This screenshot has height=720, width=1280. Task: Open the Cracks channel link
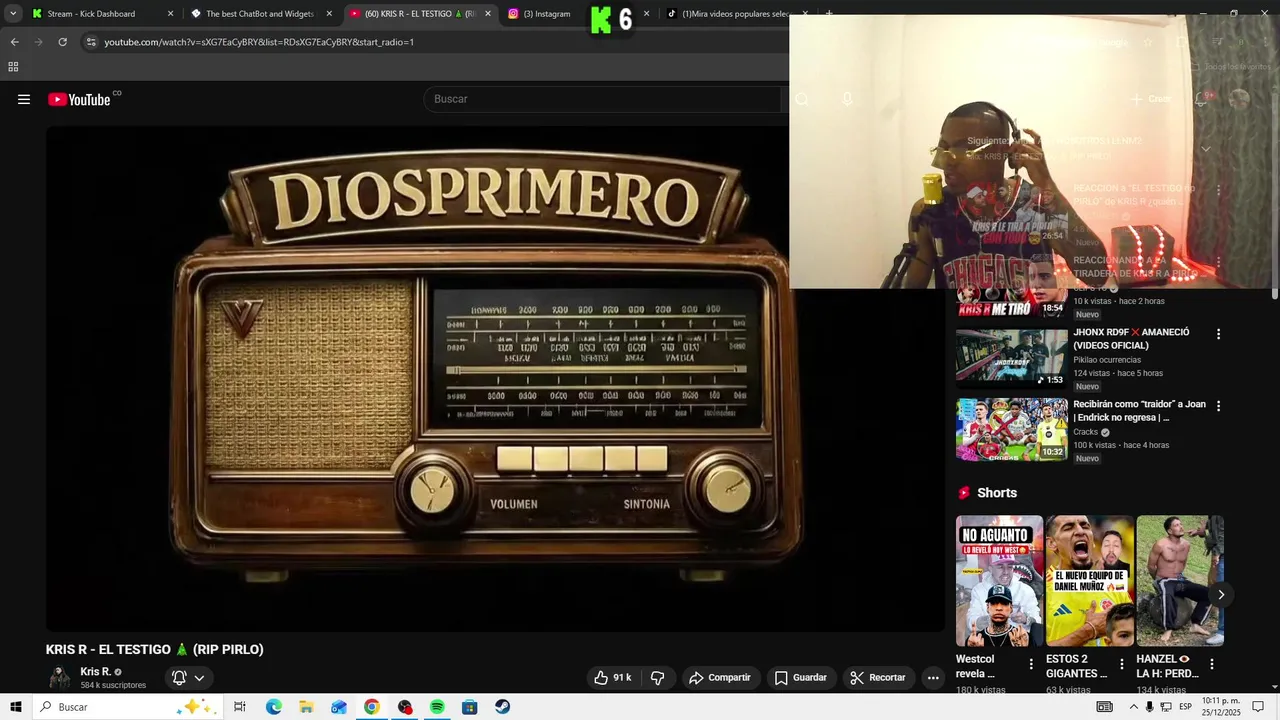1085,432
